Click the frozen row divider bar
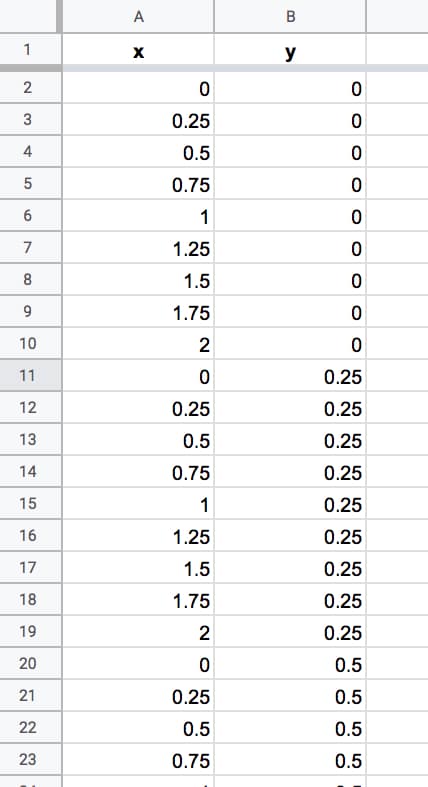428x787 pixels. click(x=214, y=68)
